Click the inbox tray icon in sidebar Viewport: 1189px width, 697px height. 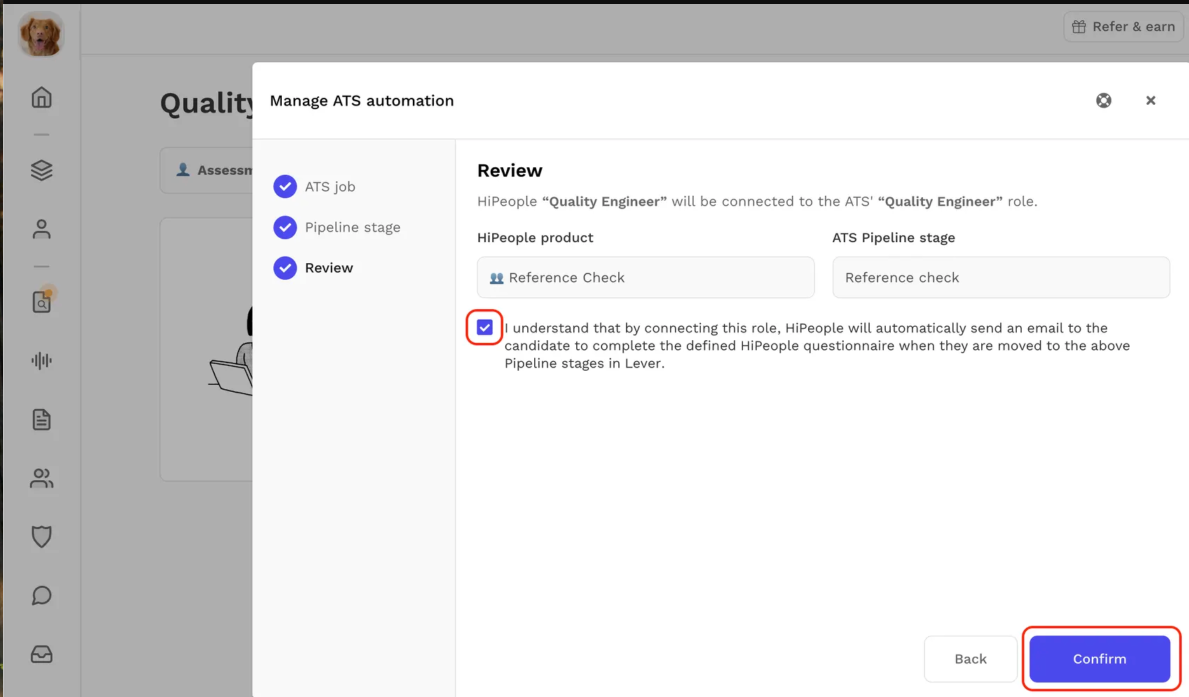(x=41, y=654)
